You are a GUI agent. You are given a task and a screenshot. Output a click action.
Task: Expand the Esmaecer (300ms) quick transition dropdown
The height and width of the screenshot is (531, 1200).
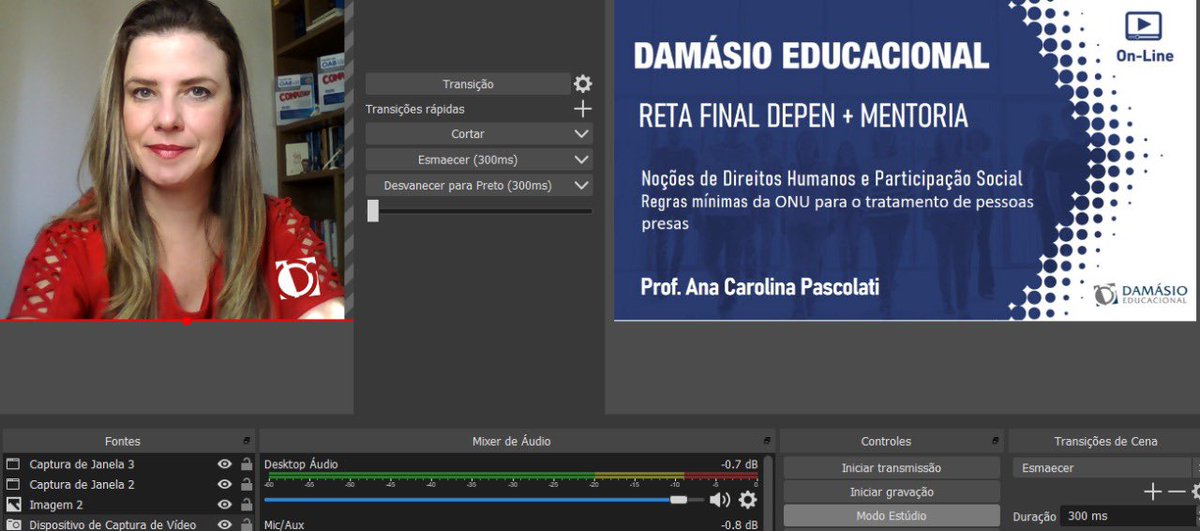(581, 160)
